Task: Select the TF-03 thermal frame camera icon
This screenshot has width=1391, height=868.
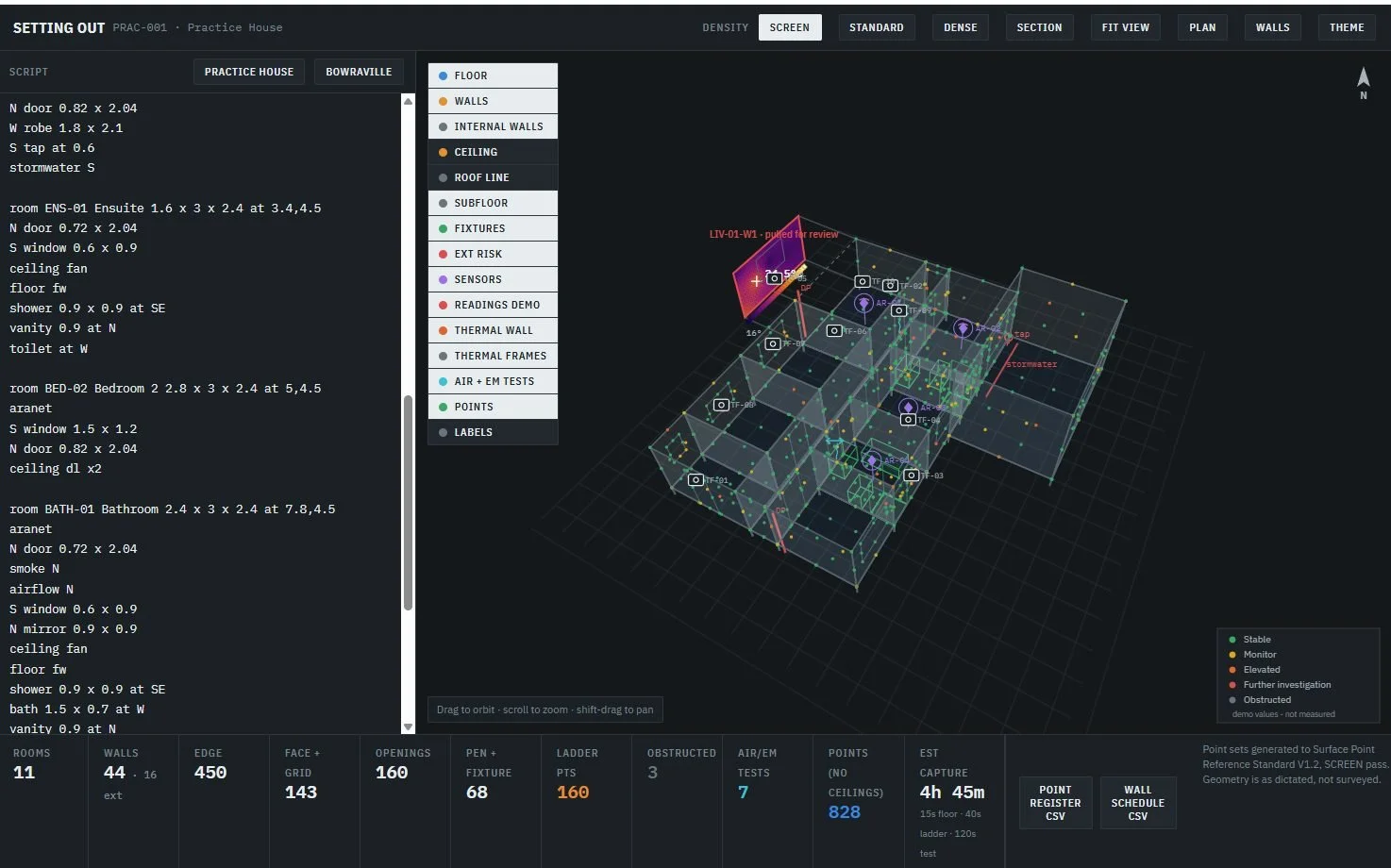Action: 912,476
